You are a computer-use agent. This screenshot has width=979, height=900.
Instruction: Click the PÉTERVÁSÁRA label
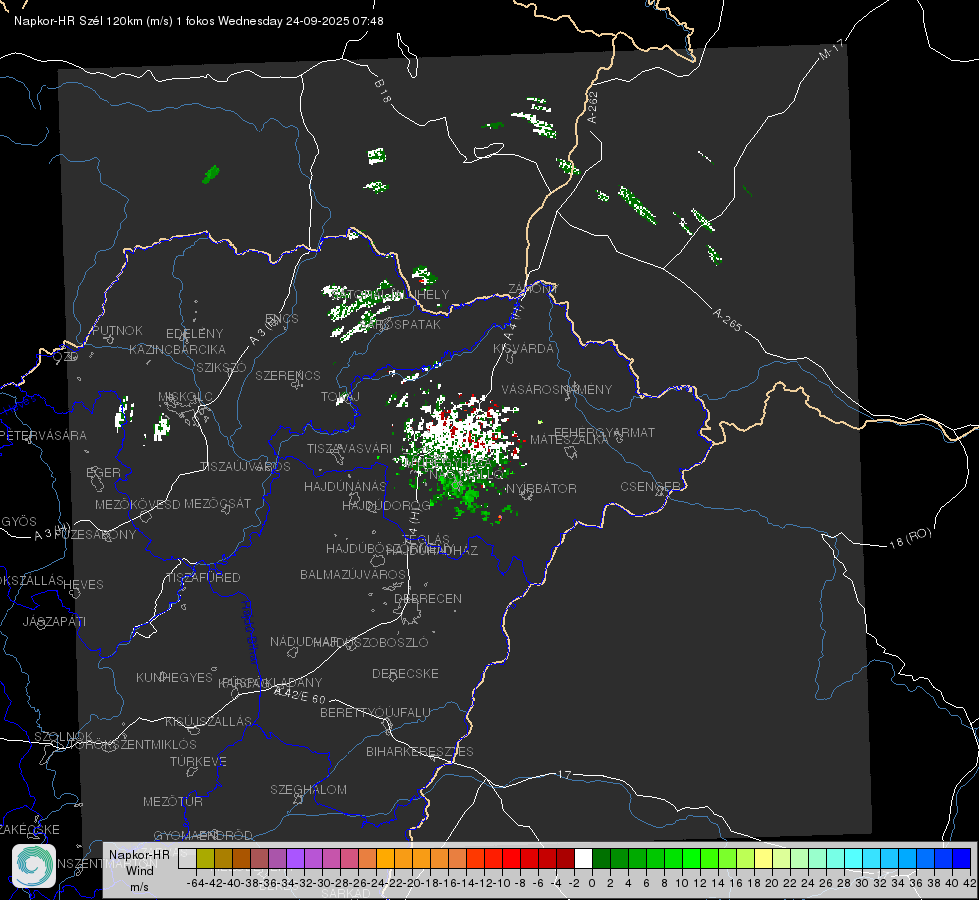point(44,435)
